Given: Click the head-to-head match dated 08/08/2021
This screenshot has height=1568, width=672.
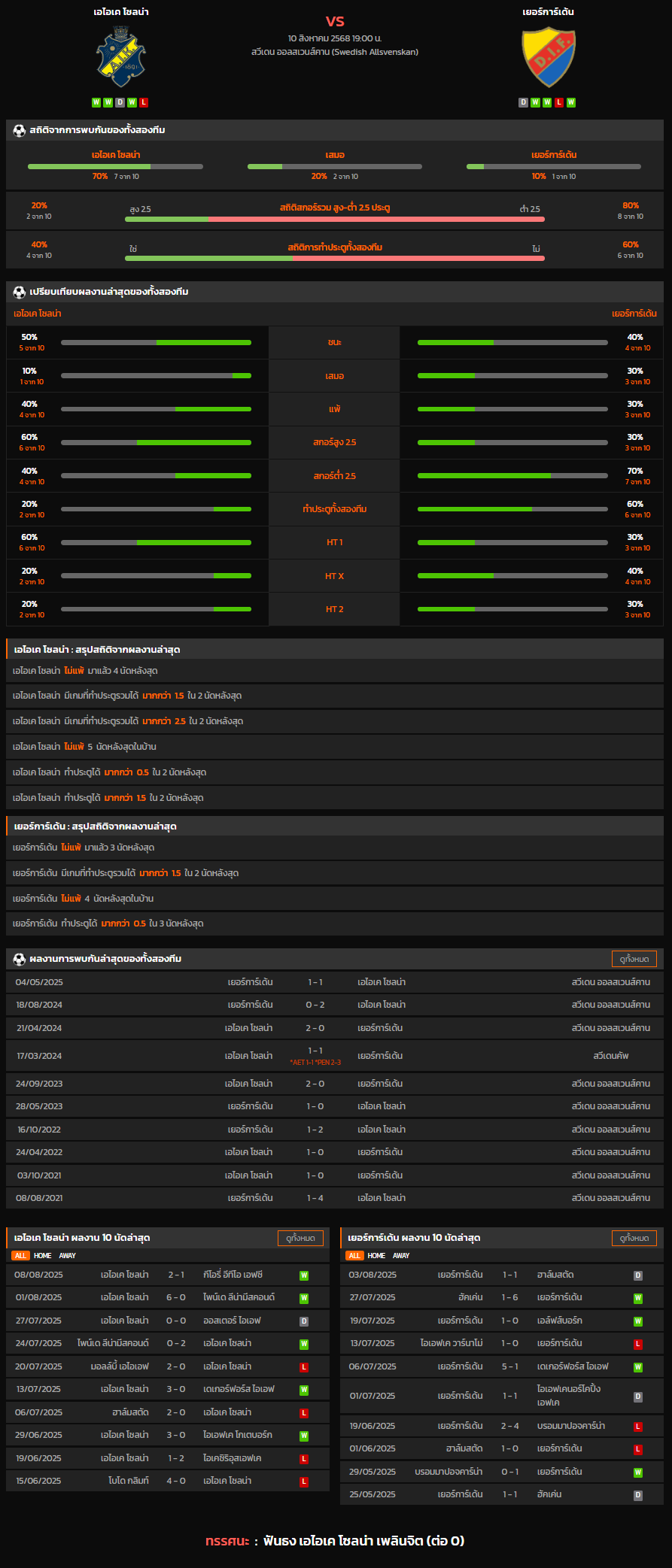Looking at the screenshot, I should click(335, 1198).
